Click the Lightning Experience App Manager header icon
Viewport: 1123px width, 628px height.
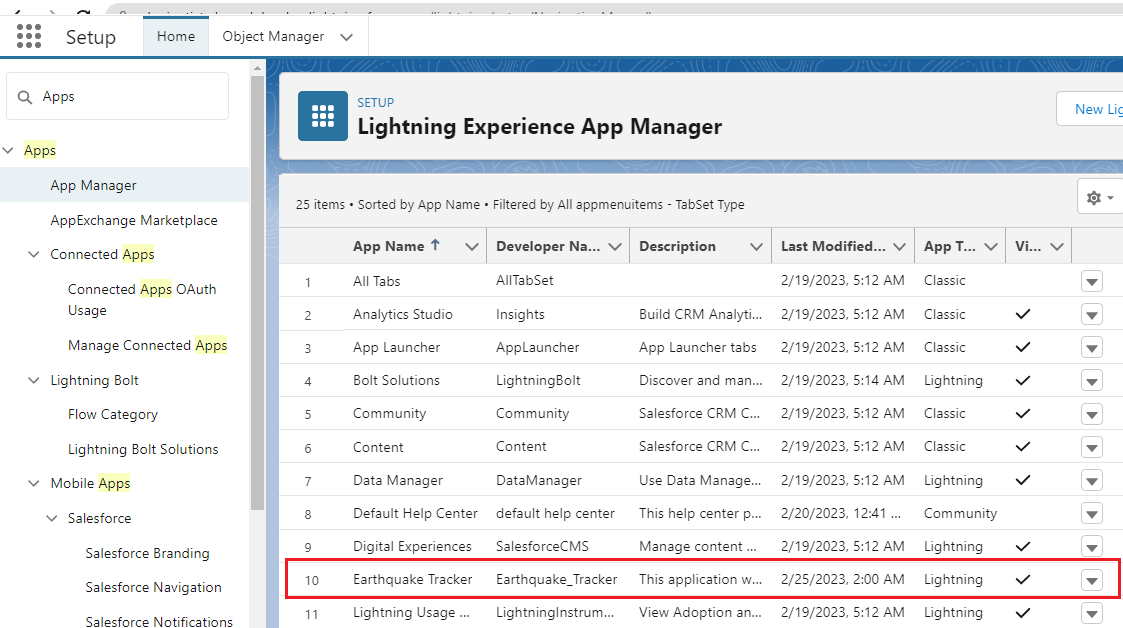point(323,116)
